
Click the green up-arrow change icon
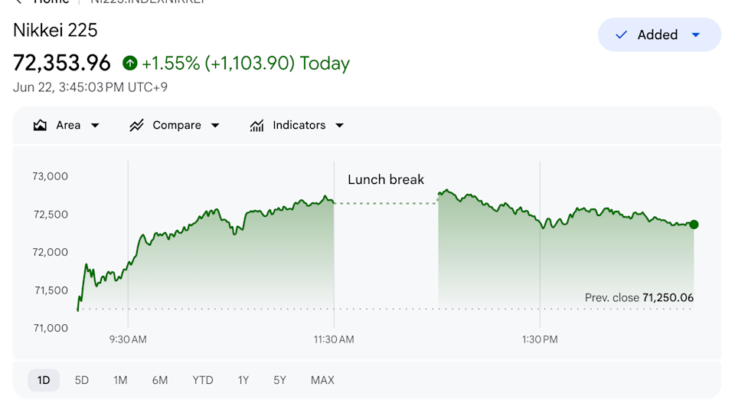[130, 63]
